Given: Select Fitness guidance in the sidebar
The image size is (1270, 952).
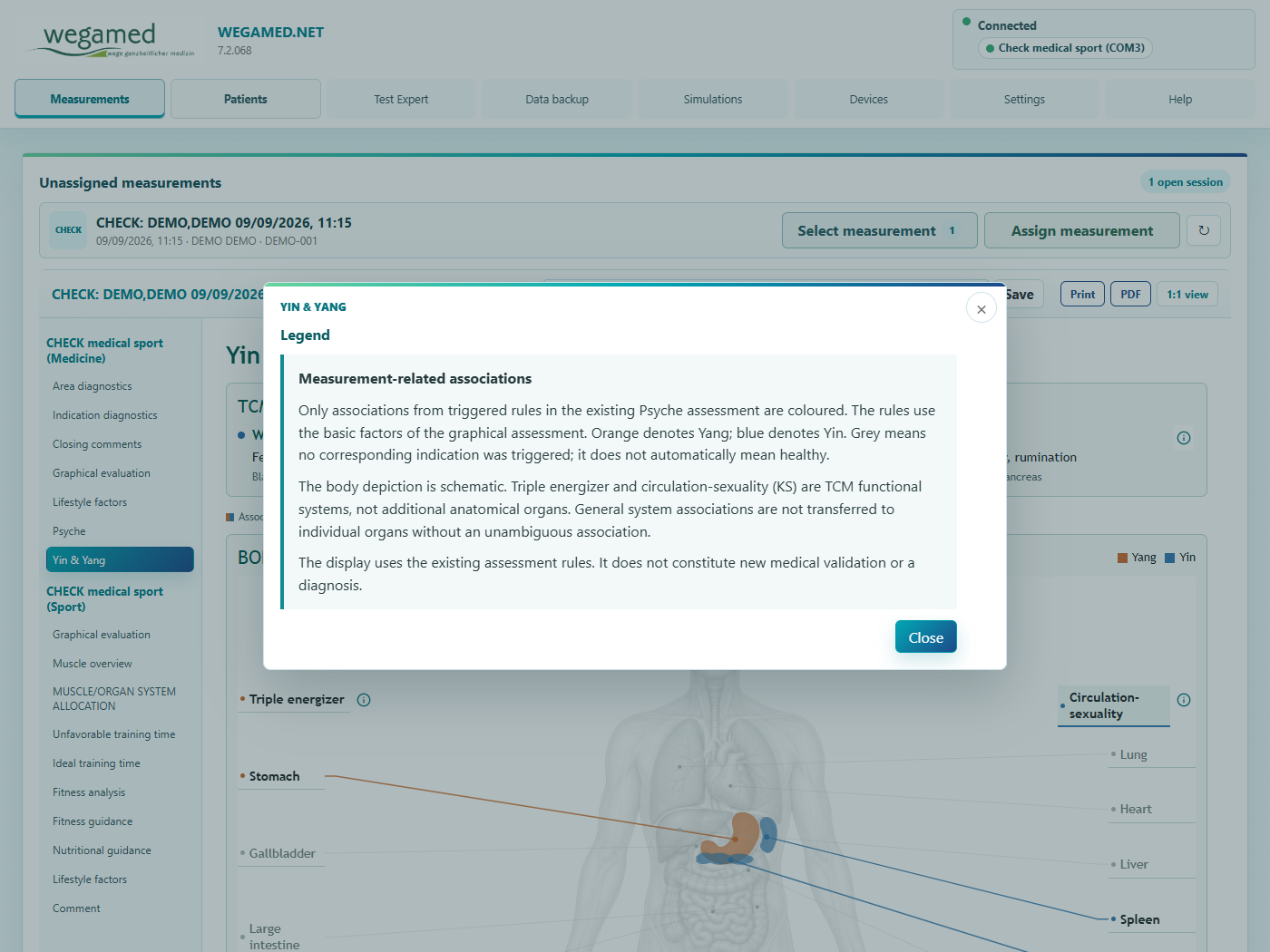Looking at the screenshot, I should point(120,821).
